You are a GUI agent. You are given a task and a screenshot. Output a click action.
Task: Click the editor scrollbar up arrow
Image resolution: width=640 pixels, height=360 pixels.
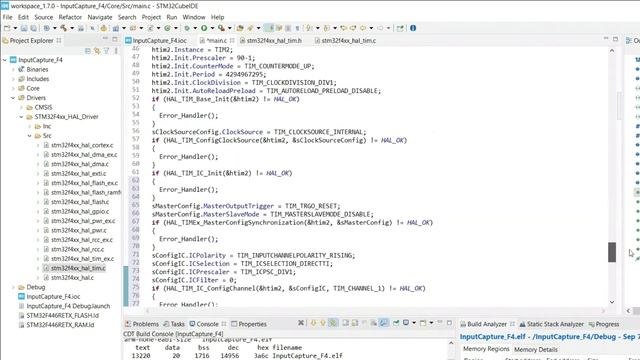point(612,51)
